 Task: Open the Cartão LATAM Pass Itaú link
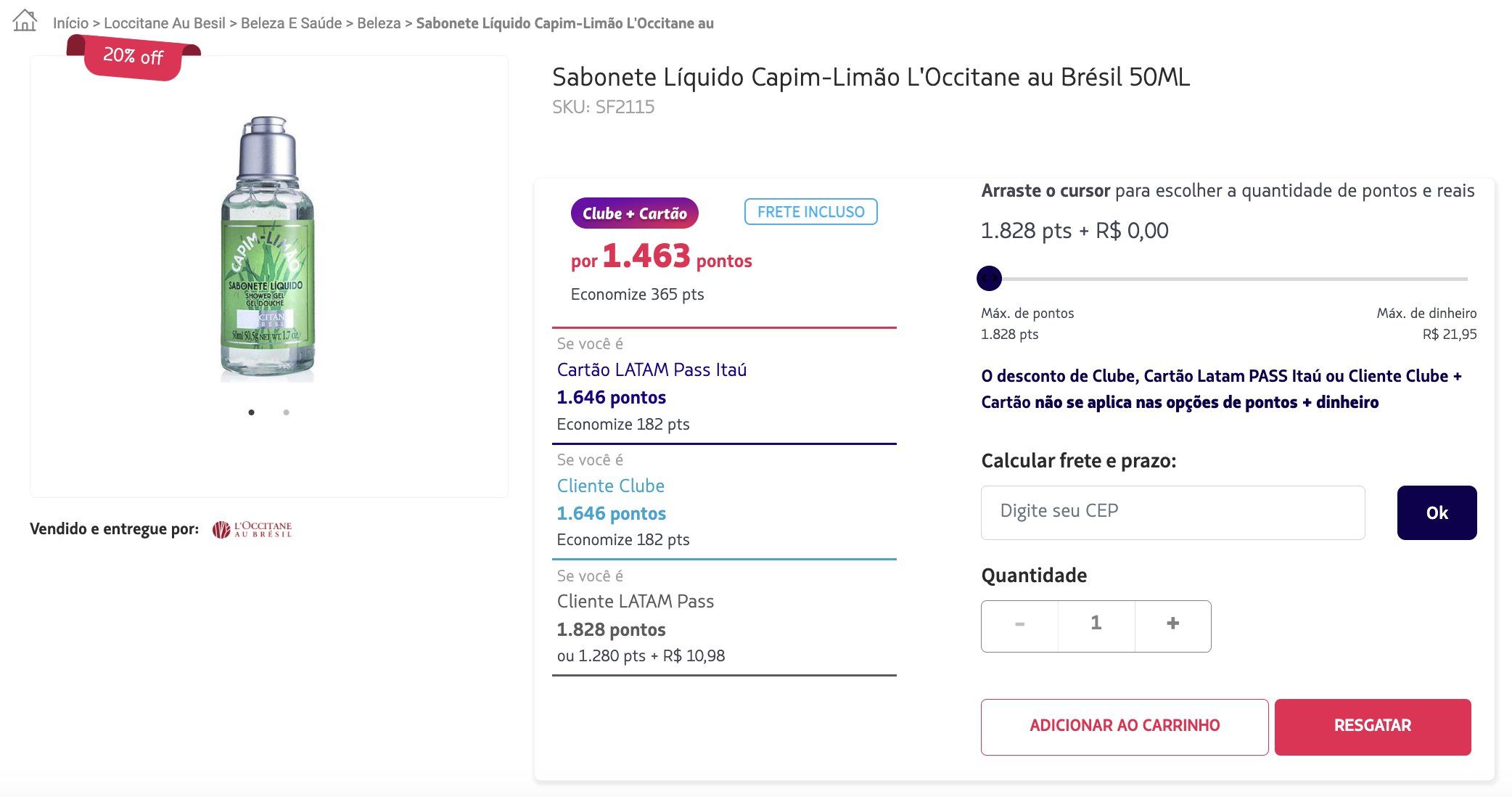coord(652,369)
